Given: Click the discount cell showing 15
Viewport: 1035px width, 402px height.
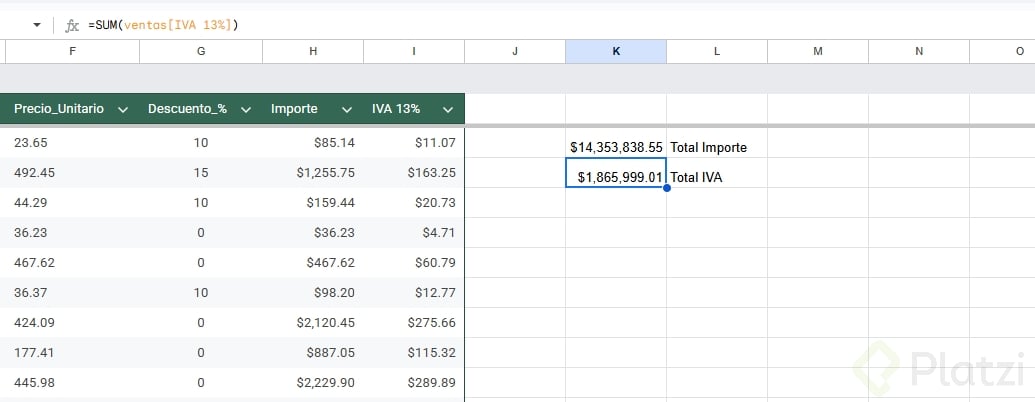Looking at the screenshot, I should tap(201, 173).
